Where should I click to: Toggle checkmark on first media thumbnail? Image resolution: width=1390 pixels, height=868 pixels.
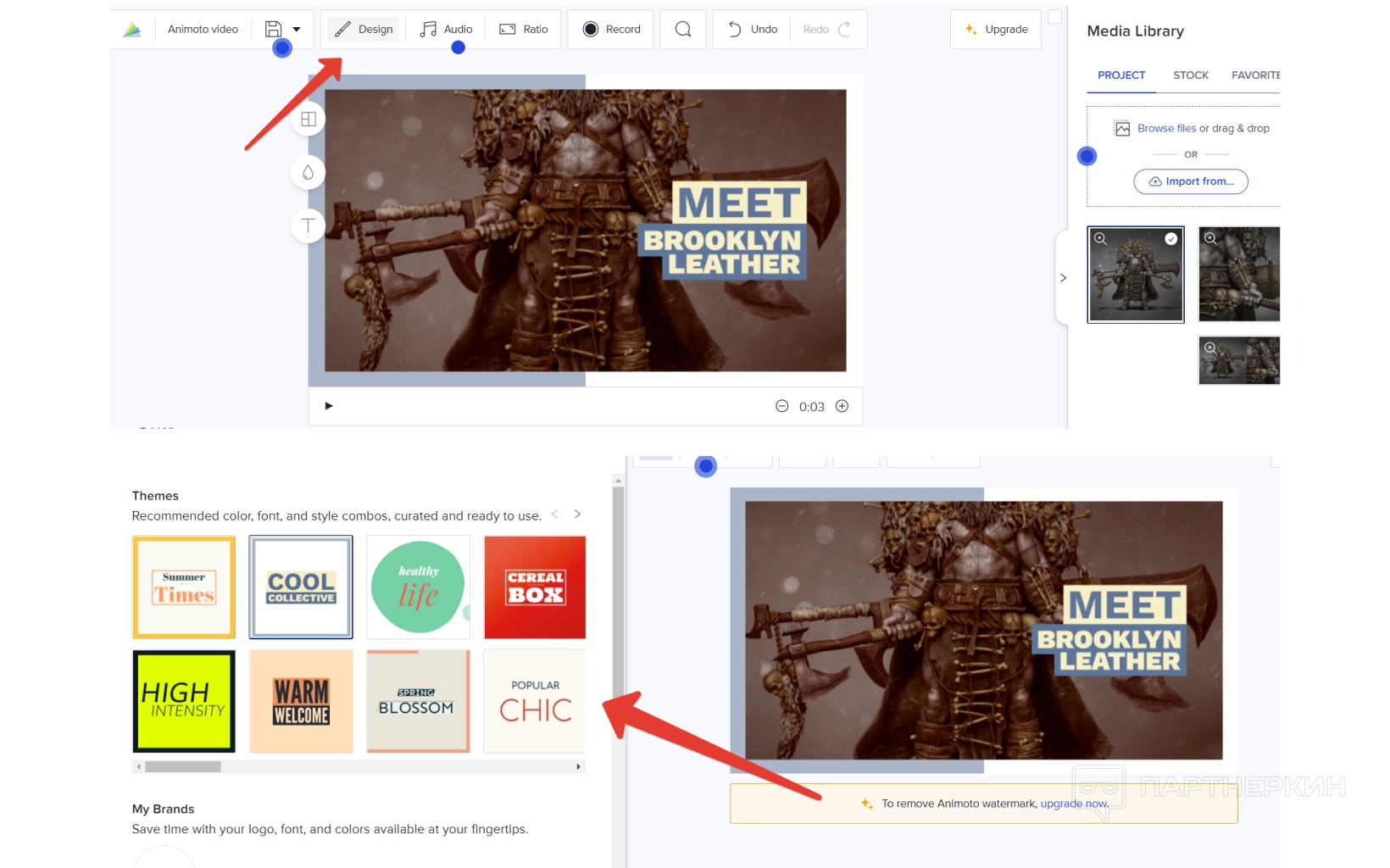pos(1170,239)
